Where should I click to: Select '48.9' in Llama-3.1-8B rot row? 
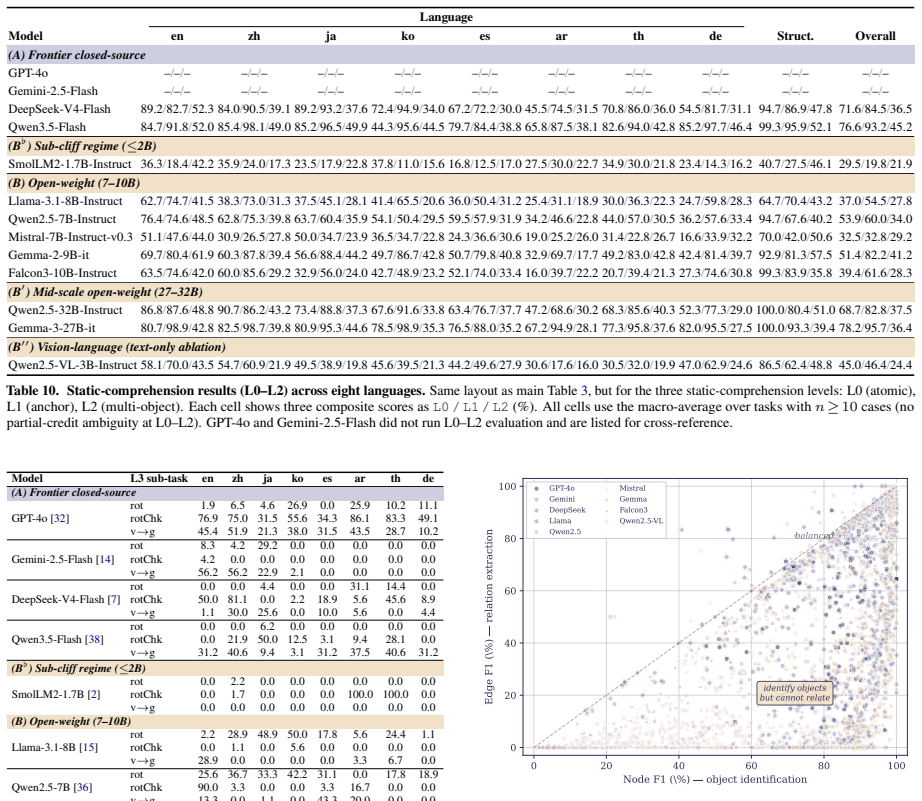click(268, 735)
